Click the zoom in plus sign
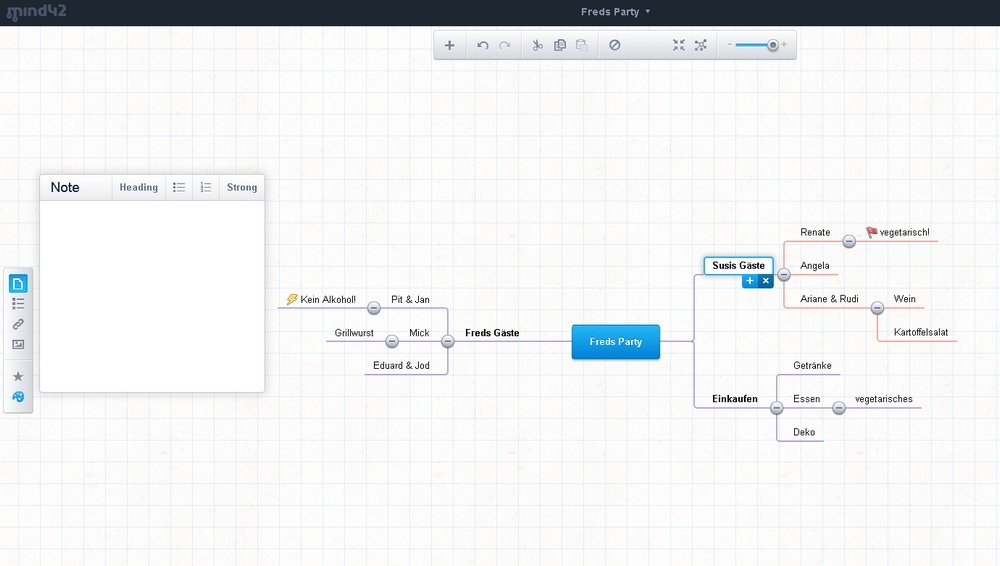Screen dimensions: 1000x566 [784, 45]
